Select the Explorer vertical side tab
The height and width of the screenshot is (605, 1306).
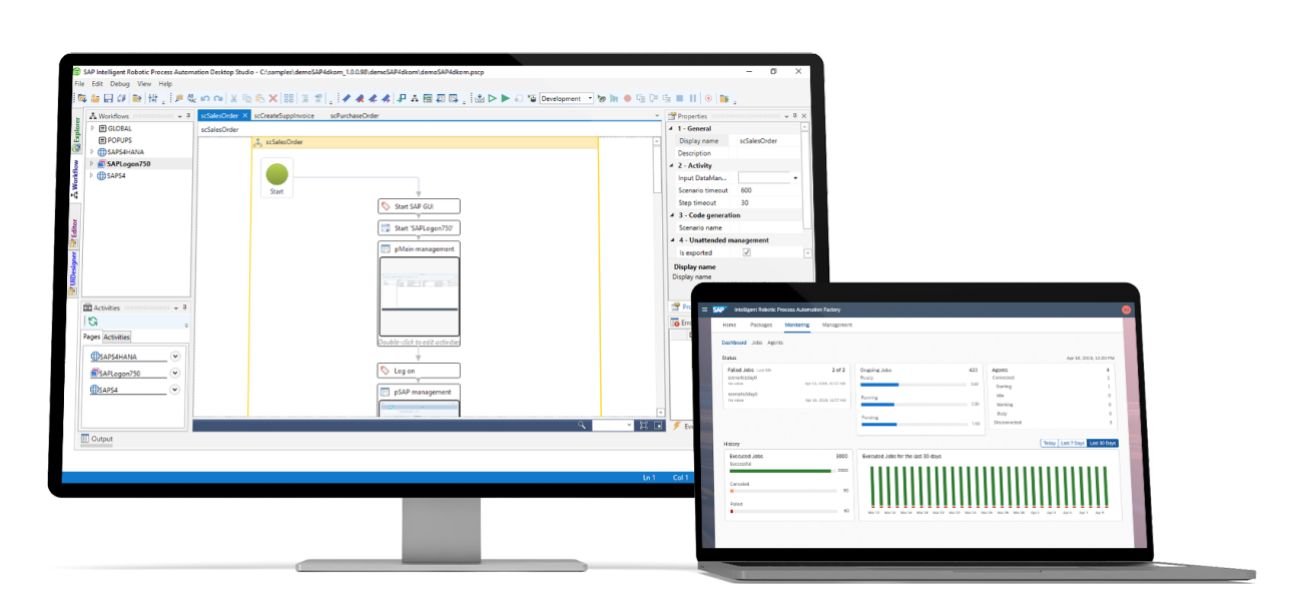tap(75, 134)
